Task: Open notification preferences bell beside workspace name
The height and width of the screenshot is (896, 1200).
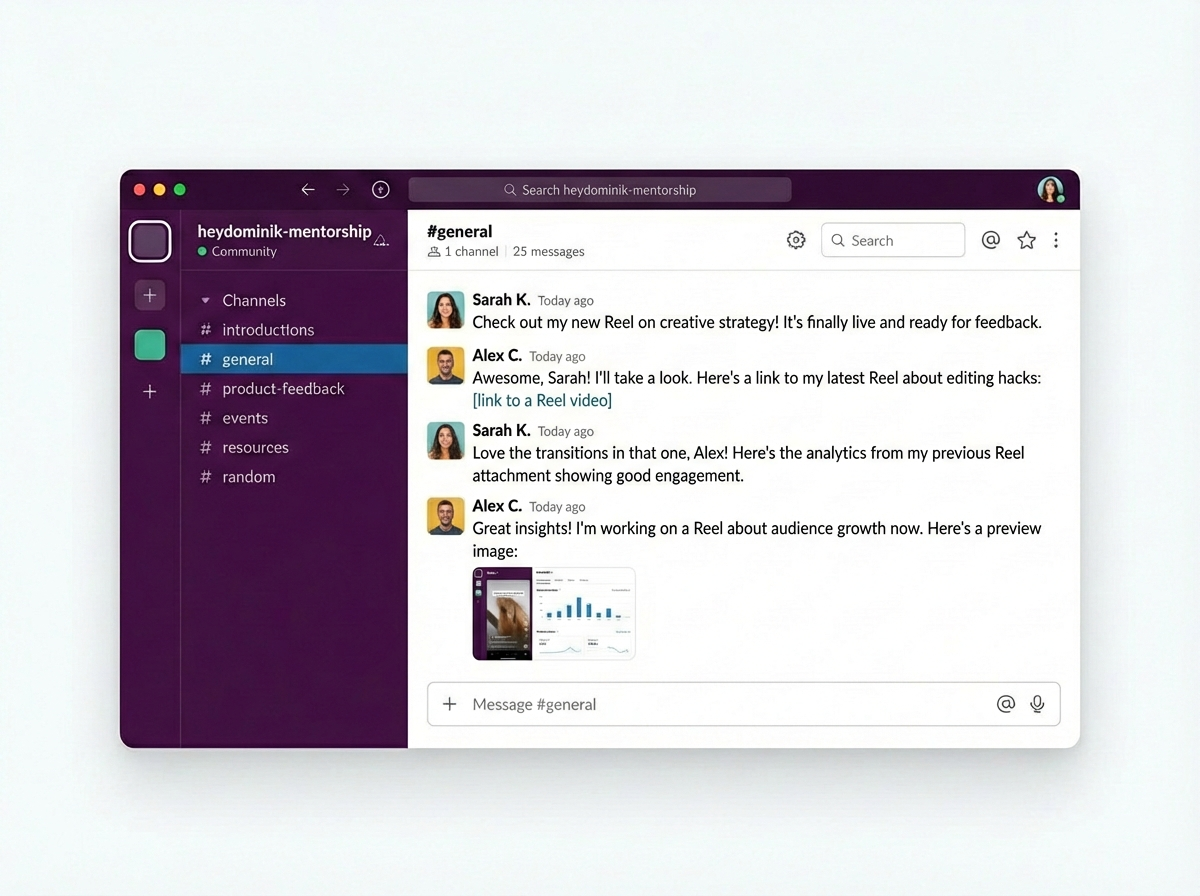Action: (x=380, y=240)
